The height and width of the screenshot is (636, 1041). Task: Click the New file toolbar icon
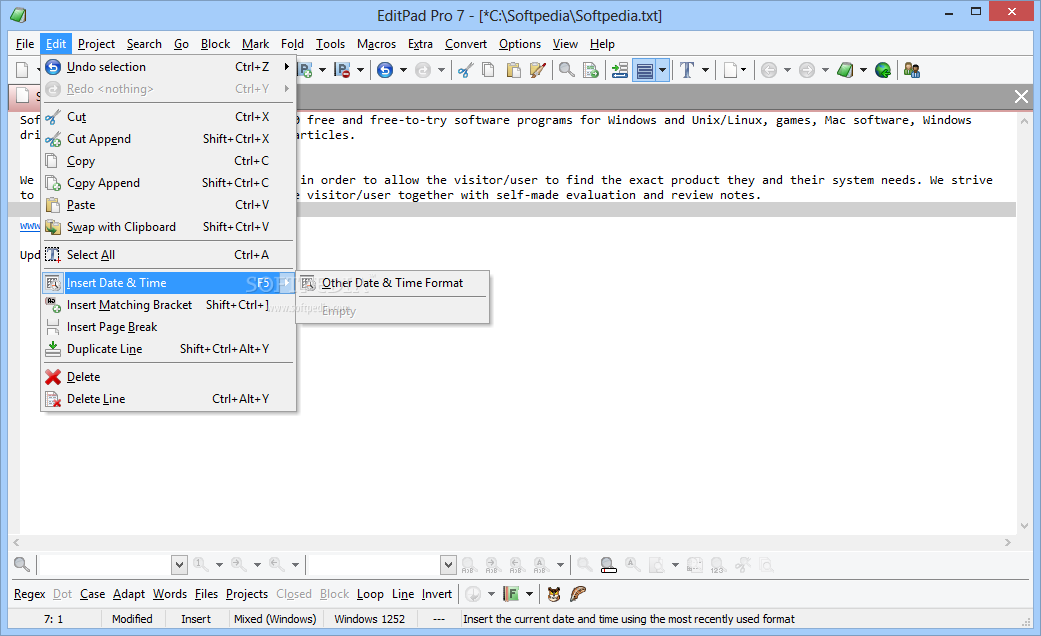tap(23, 70)
